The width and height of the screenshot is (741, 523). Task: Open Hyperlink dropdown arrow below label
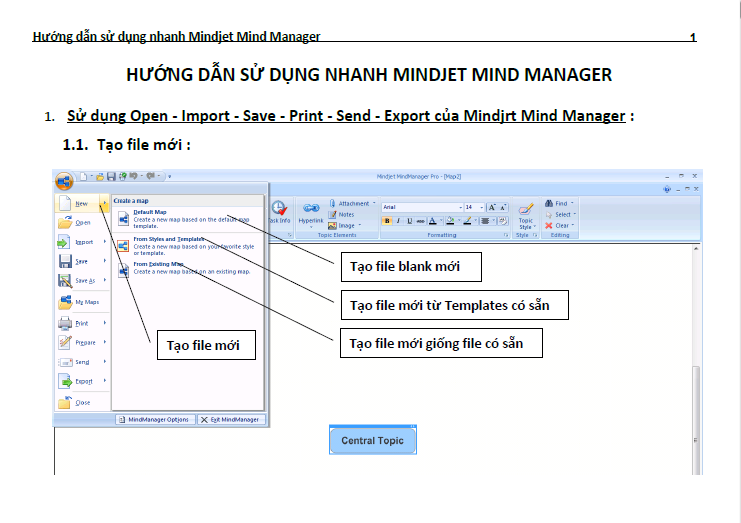[311, 227]
